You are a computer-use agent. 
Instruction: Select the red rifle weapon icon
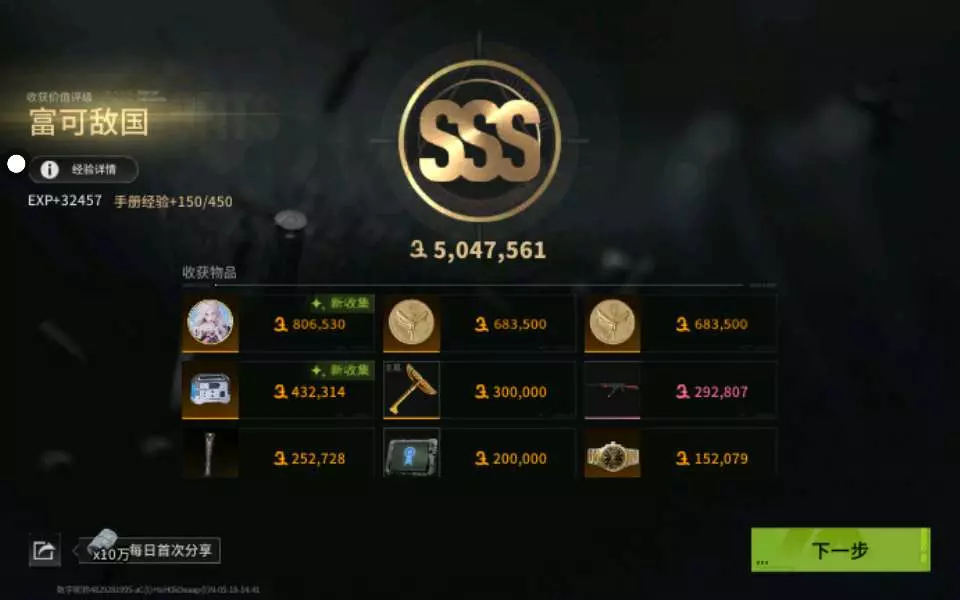[x=612, y=390]
